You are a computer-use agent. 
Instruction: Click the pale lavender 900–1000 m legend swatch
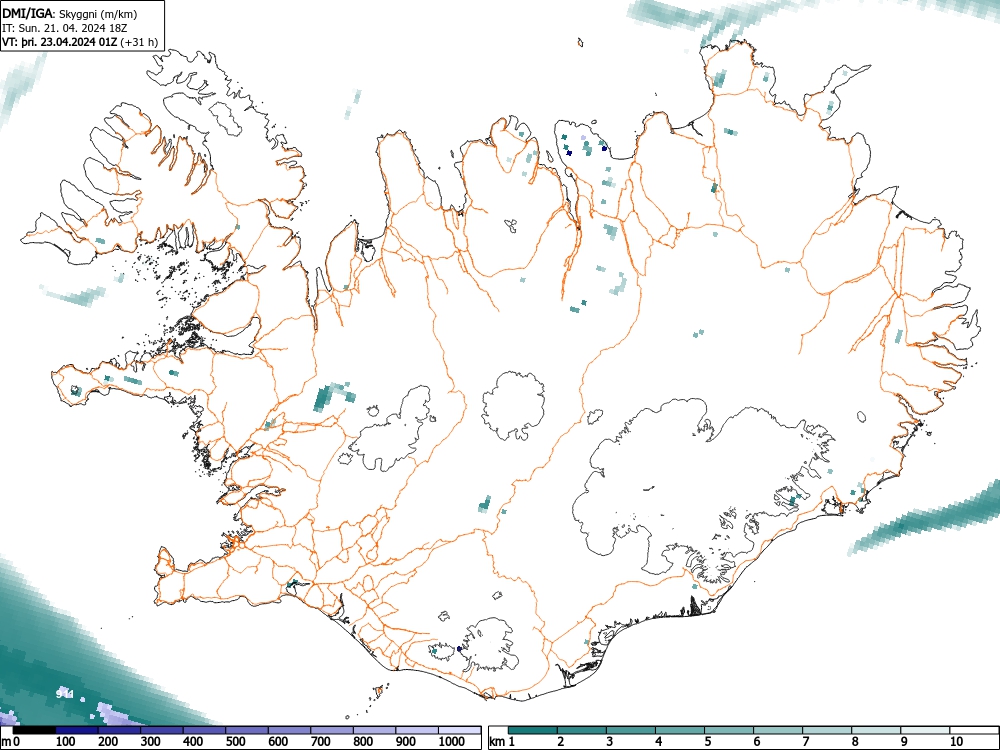pyautogui.click(x=417, y=730)
